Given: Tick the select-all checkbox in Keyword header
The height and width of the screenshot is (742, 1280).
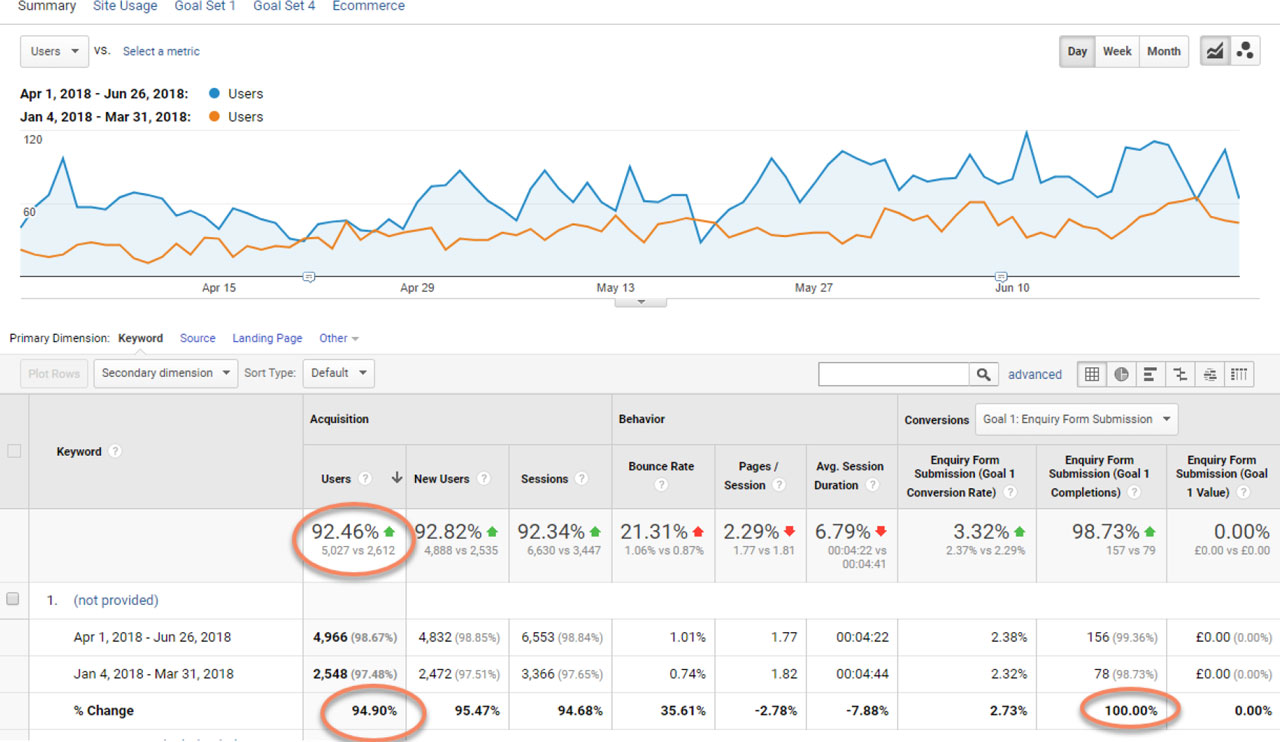Looking at the screenshot, I should coord(14,452).
